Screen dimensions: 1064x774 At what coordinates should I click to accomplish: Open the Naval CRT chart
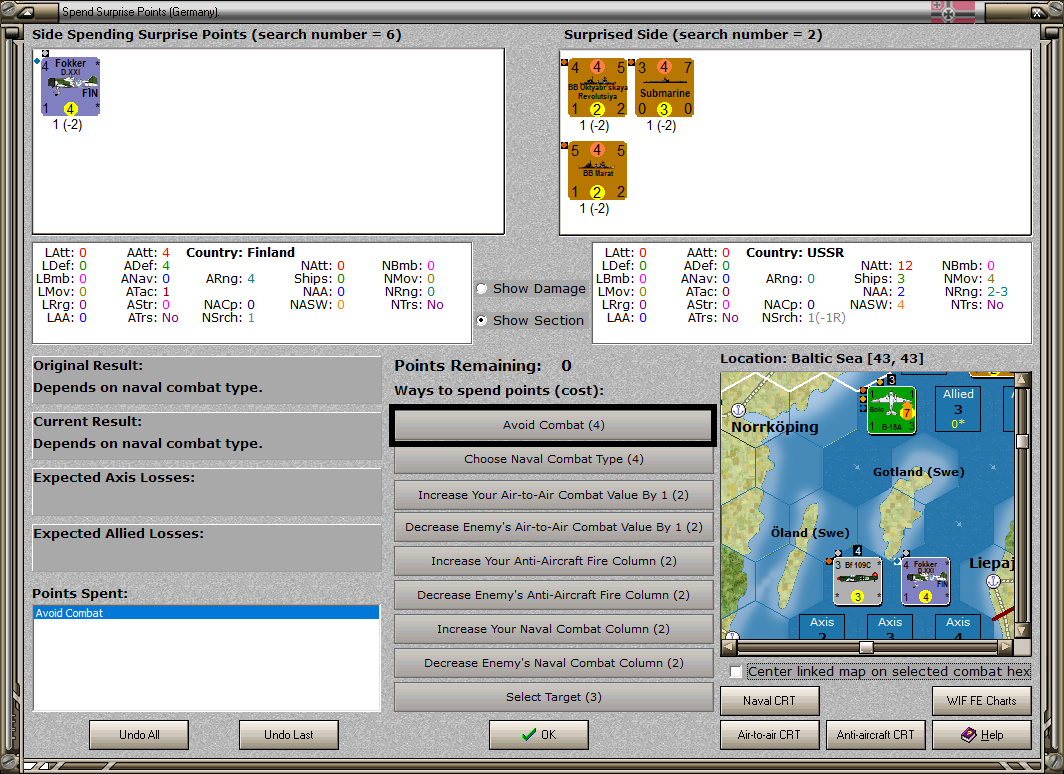tap(770, 701)
